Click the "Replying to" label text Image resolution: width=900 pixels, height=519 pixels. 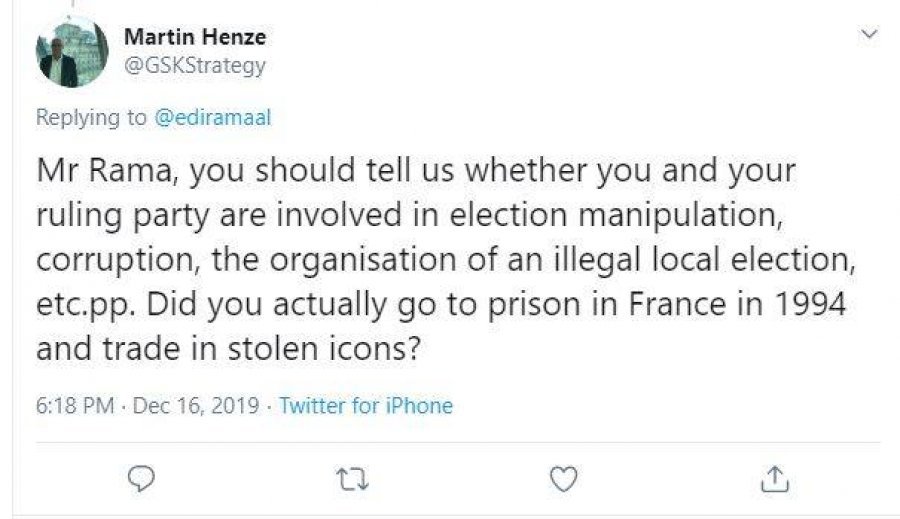91,117
